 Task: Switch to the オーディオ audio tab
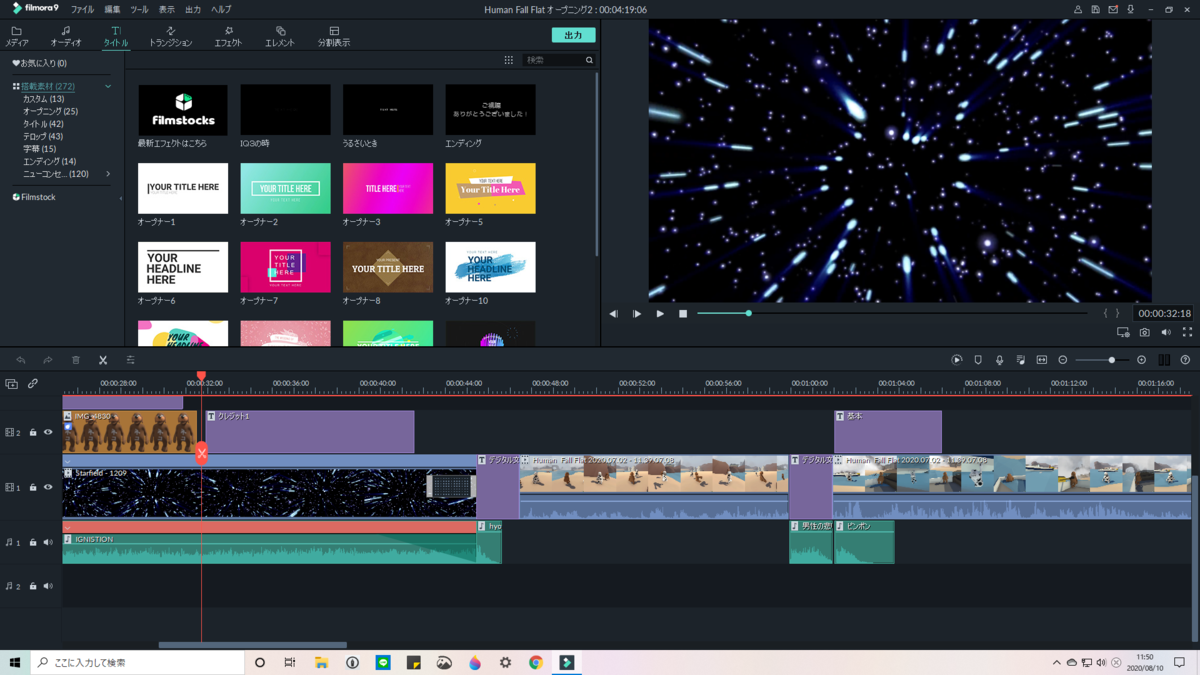tap(66, 37)
